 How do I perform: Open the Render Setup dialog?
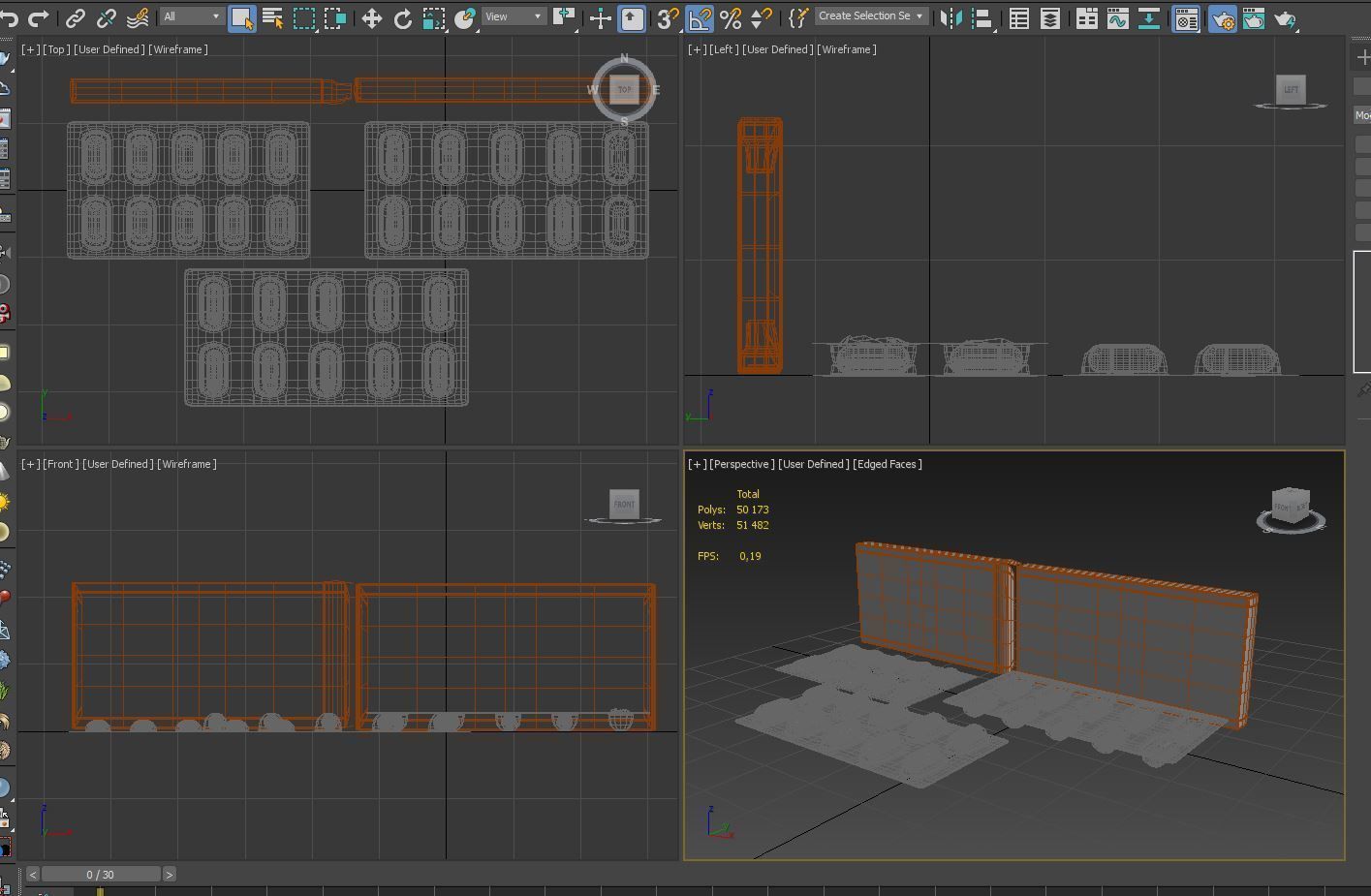pyautogui.click(x=1223, y=17)
